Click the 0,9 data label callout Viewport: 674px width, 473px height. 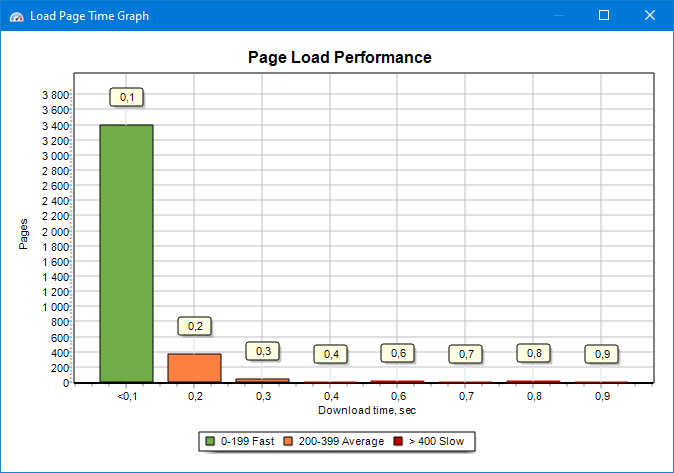602,354
